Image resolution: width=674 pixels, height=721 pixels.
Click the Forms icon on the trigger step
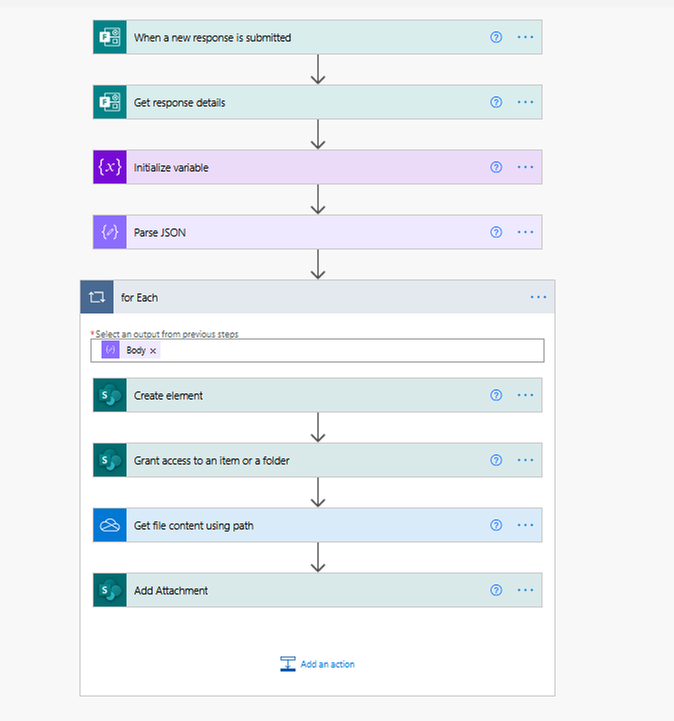tap(110, 37)
